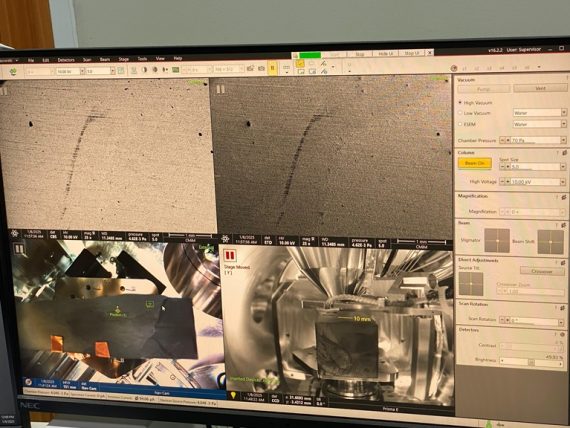Decrease High Voltage with the minus stepper
Screen dimensions: 570x428
(502, 181)
